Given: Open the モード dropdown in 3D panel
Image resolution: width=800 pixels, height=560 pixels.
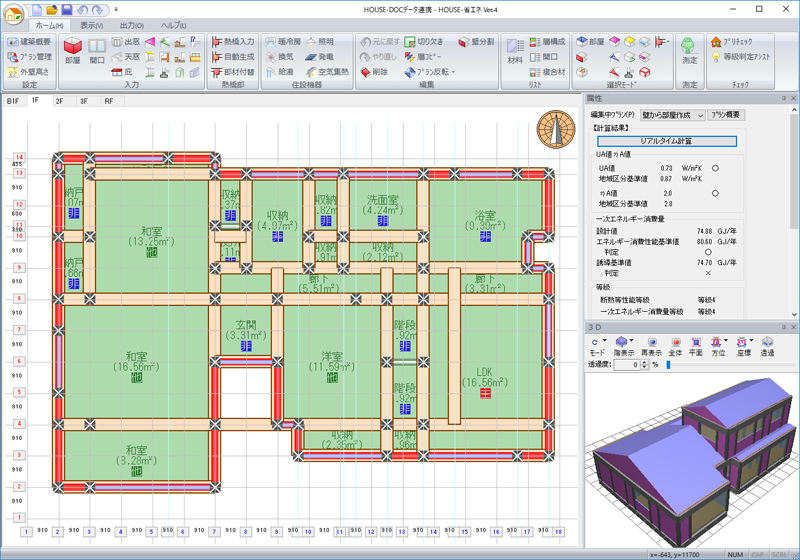Looking at the screenshot, I should pyautogui.click(x=604, y=341).
